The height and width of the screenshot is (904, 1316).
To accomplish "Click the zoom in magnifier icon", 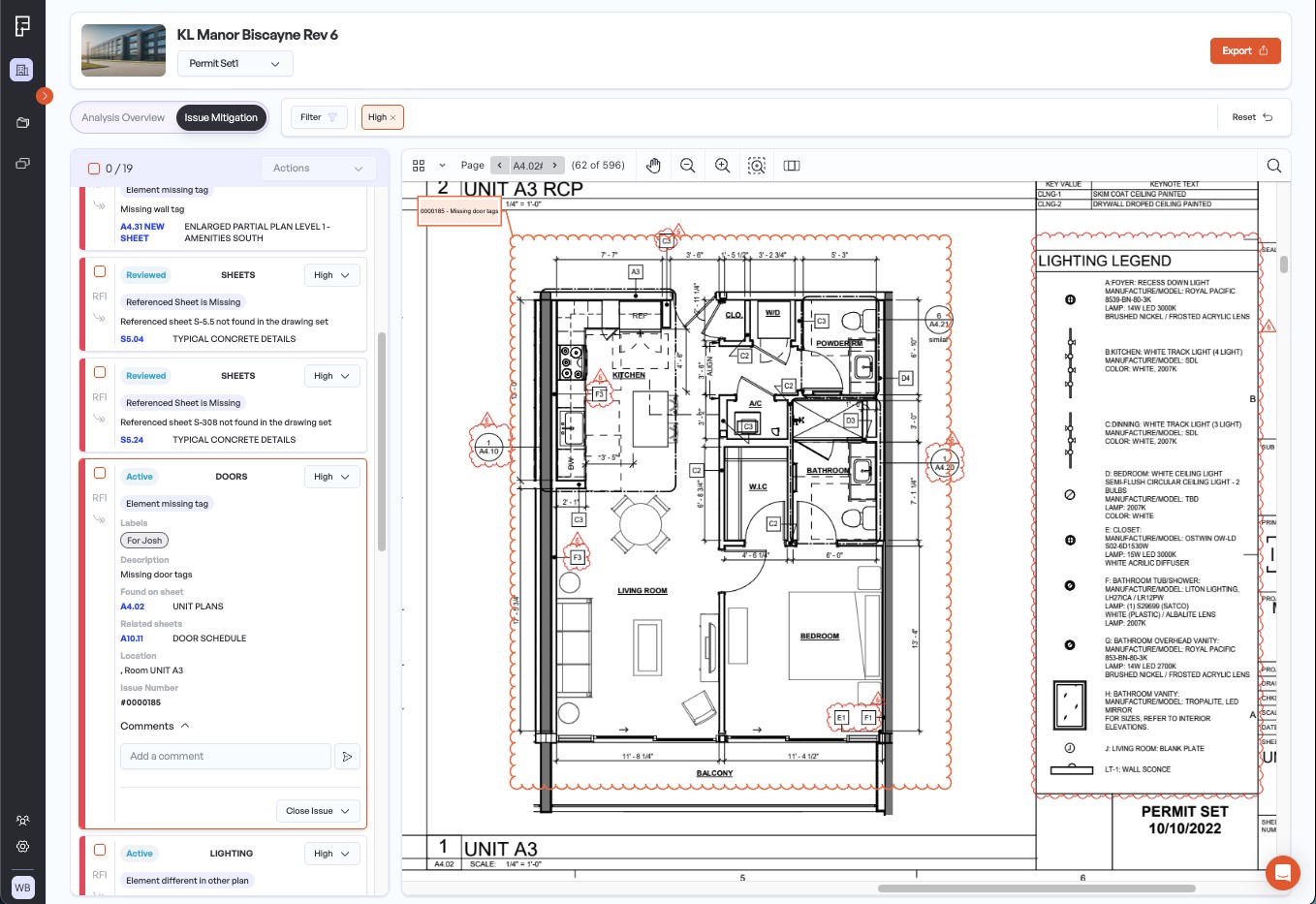I will [722, 166].
